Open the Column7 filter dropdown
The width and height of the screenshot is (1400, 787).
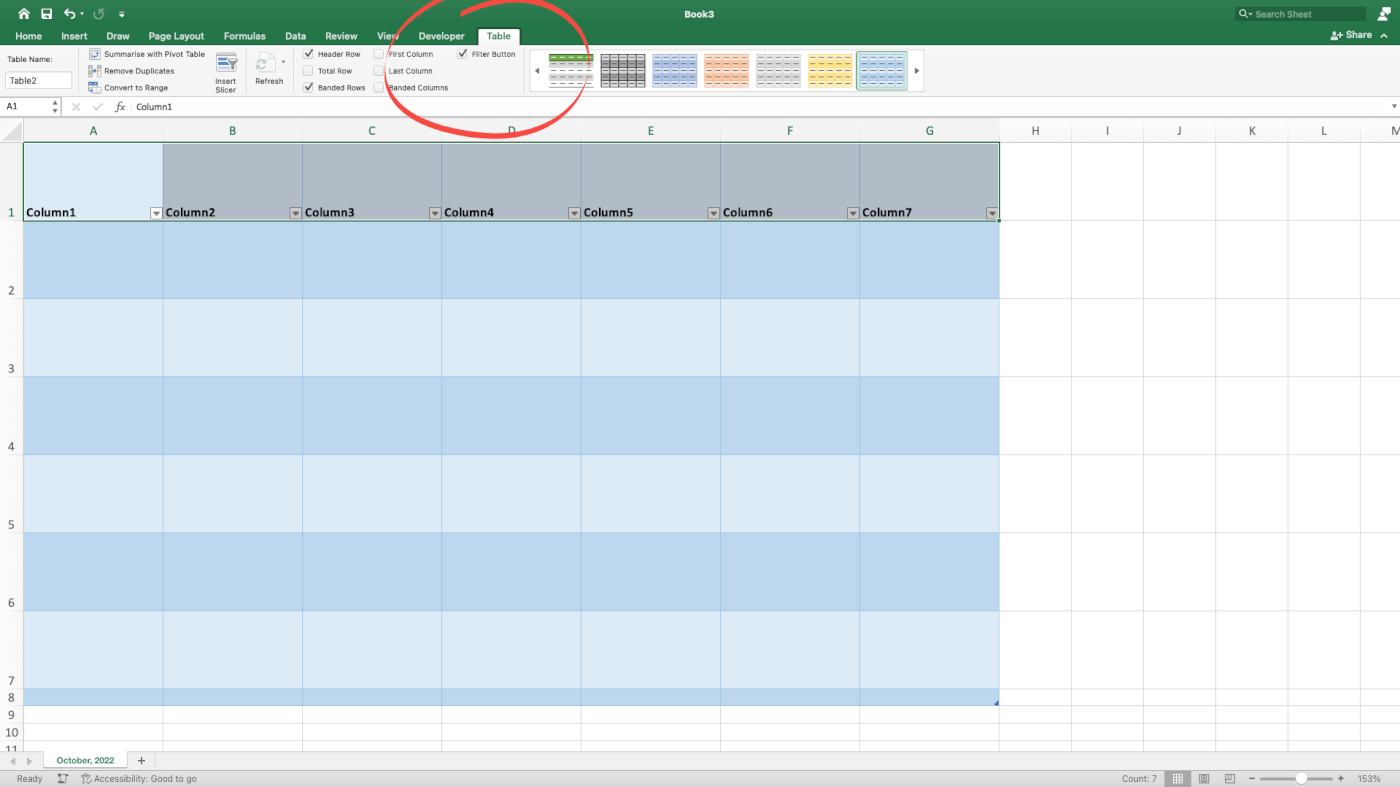point(991,212)
